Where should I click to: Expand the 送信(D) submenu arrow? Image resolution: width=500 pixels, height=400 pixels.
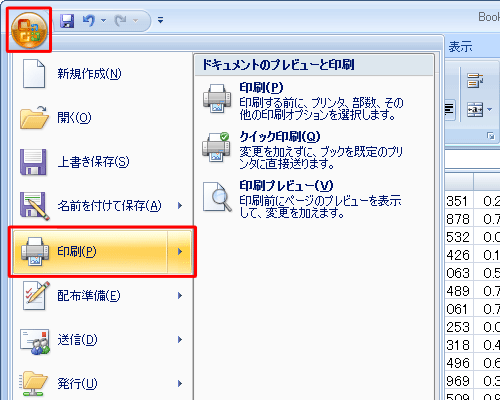pos(180,340)
